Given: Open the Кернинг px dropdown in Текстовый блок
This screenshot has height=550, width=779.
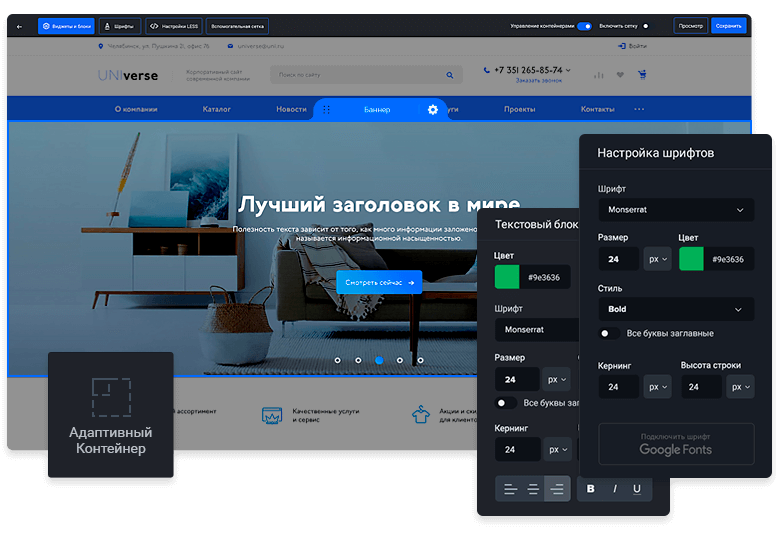Looking at the screenshot, I should [558, 450].
